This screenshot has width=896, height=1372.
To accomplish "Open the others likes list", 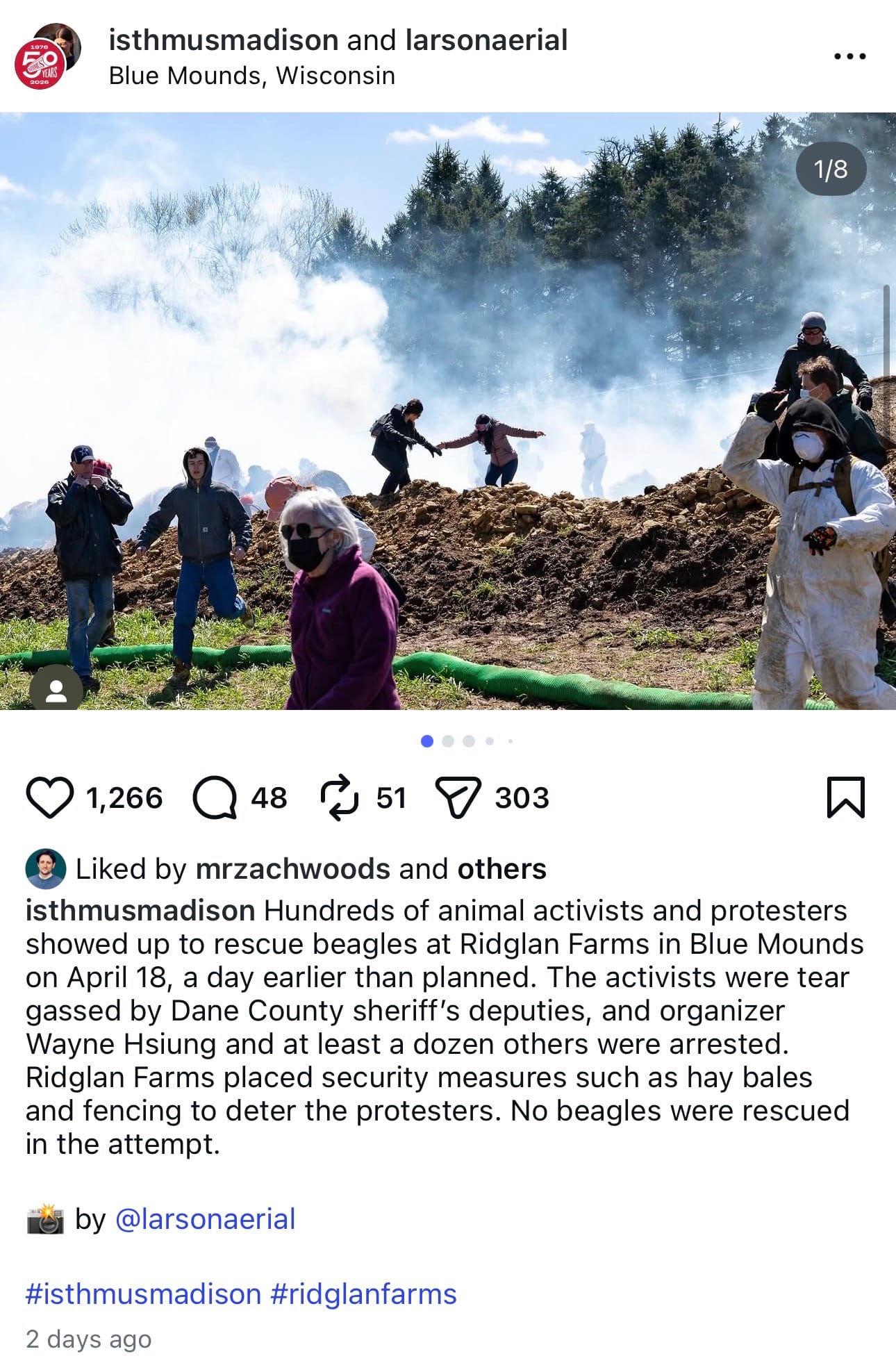I will [501, 868].
